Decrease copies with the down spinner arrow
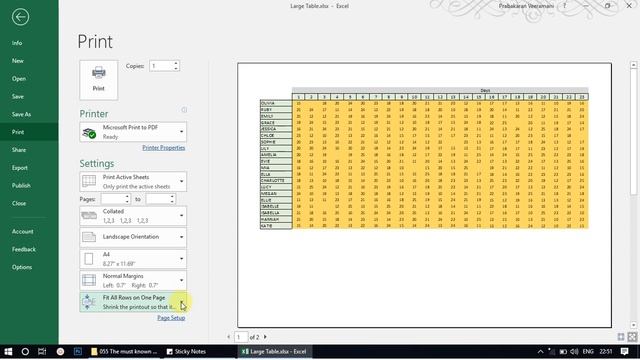This screenshot has width=640, height=360. tap(176, 69)
